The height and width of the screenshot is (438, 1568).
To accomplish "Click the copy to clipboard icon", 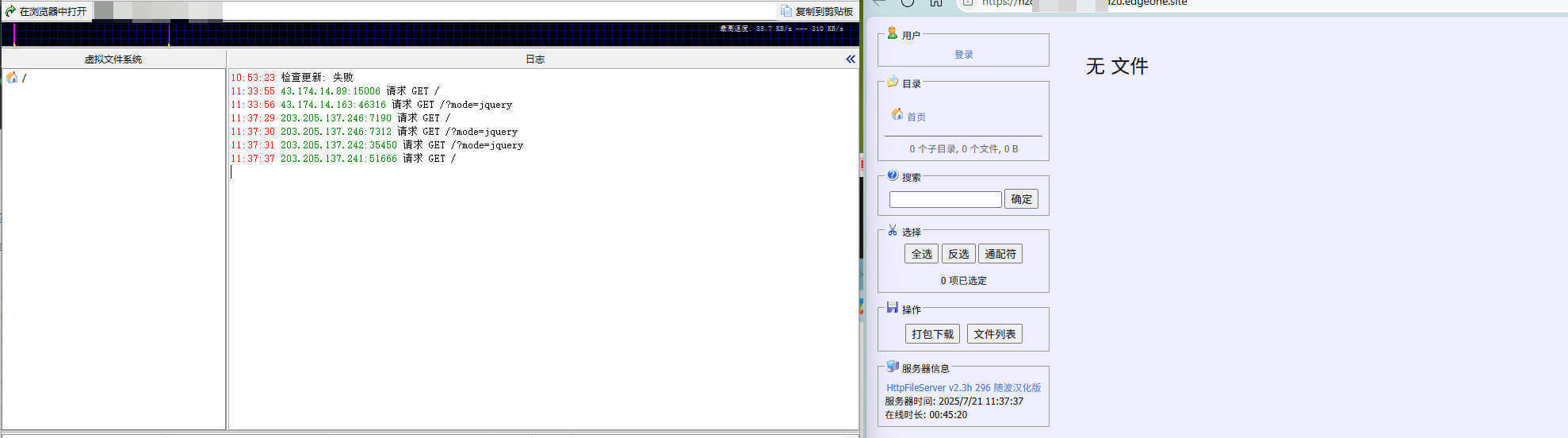I will [x=786, y=11].
